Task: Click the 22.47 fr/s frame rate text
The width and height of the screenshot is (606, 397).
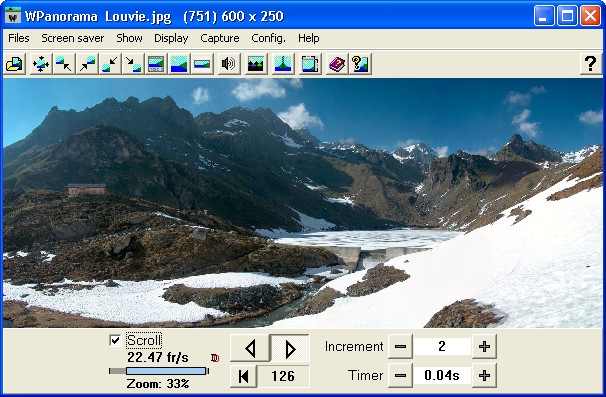Action: pyautogui.click(x=158, y=358)
